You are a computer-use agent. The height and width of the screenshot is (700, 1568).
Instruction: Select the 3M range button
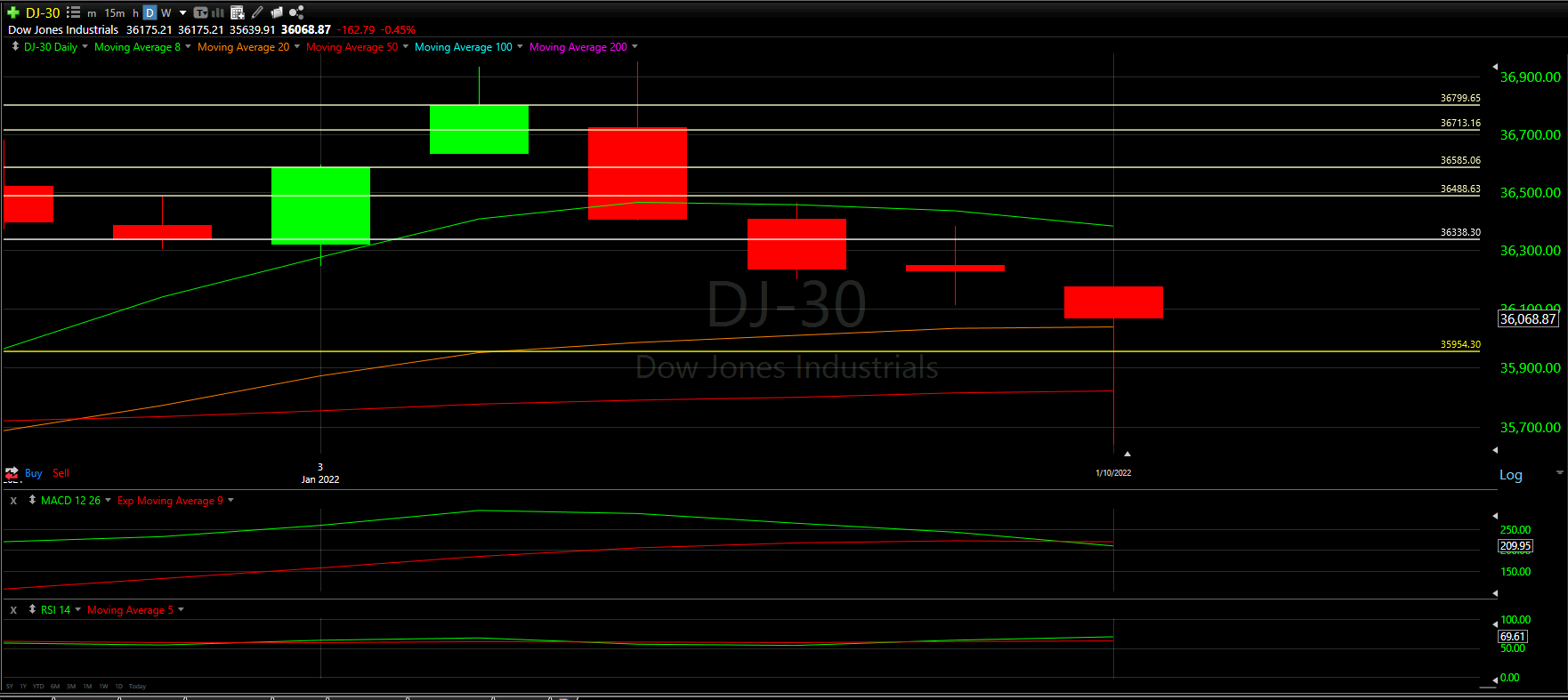point(71,687)
